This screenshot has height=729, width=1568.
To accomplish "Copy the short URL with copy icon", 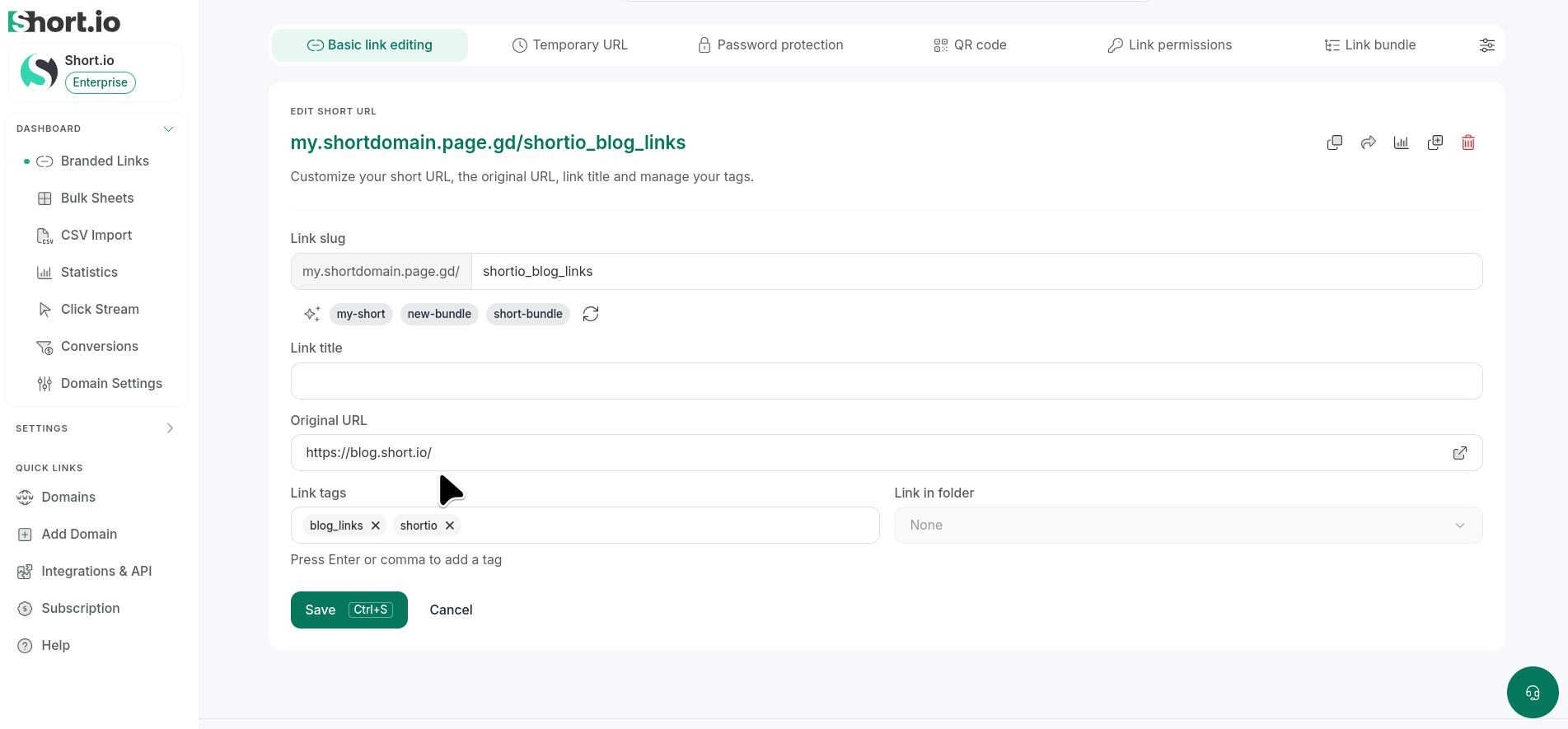I will coord(1335,143).
